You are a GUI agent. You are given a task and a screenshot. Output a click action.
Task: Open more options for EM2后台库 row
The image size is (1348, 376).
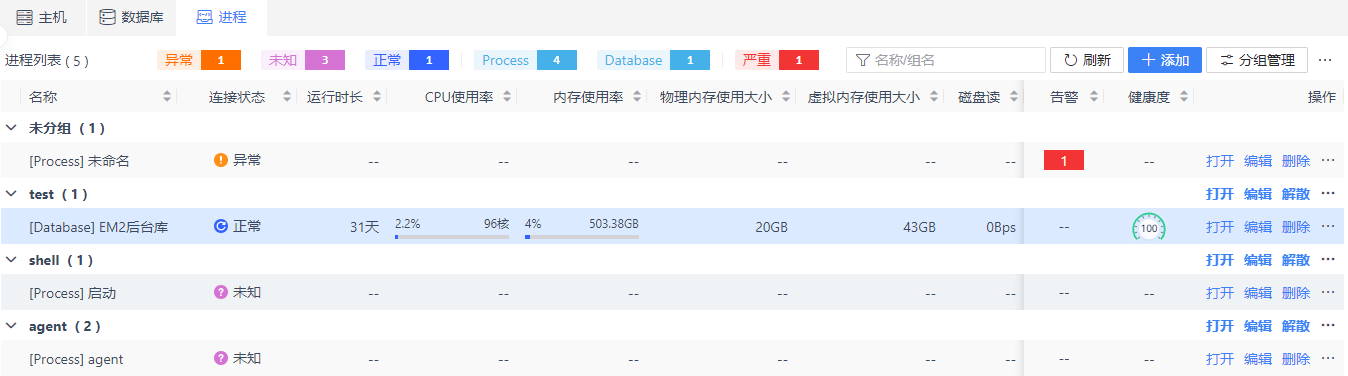1328,226
